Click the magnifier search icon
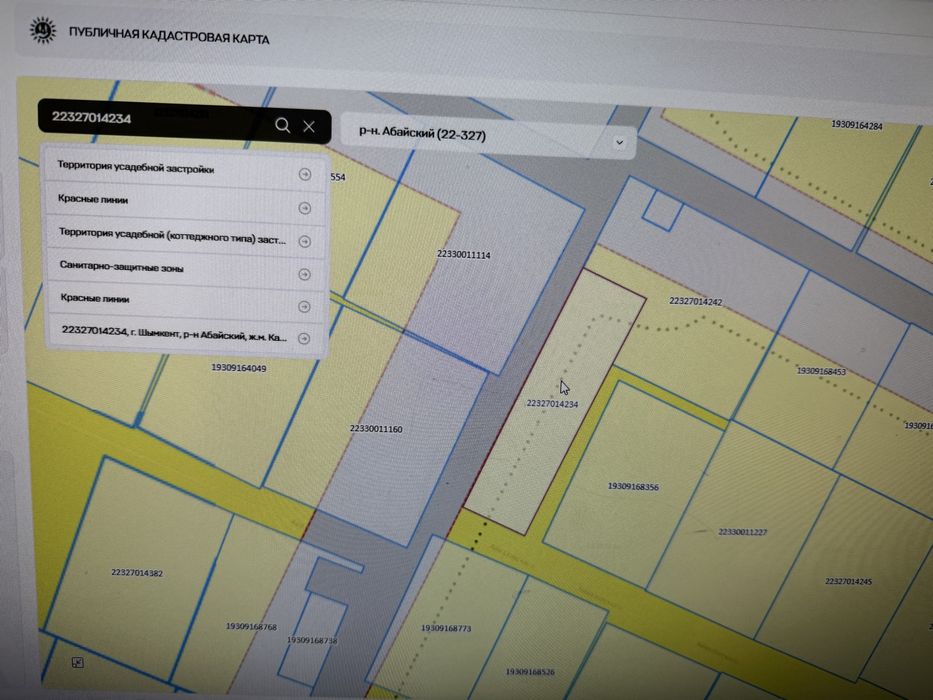933x700 pixels. pos(283,125)
